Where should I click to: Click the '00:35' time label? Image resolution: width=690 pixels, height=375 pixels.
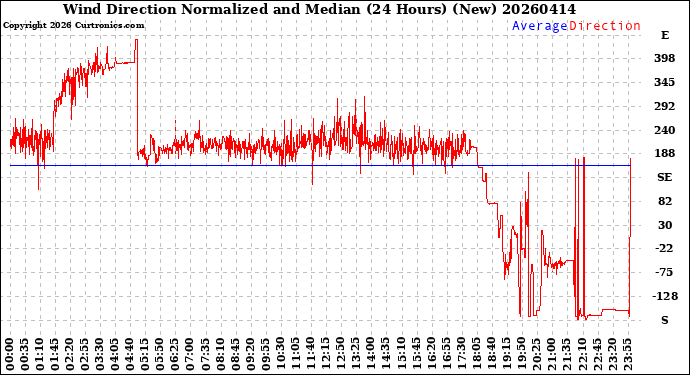click(x=25, y=355)
